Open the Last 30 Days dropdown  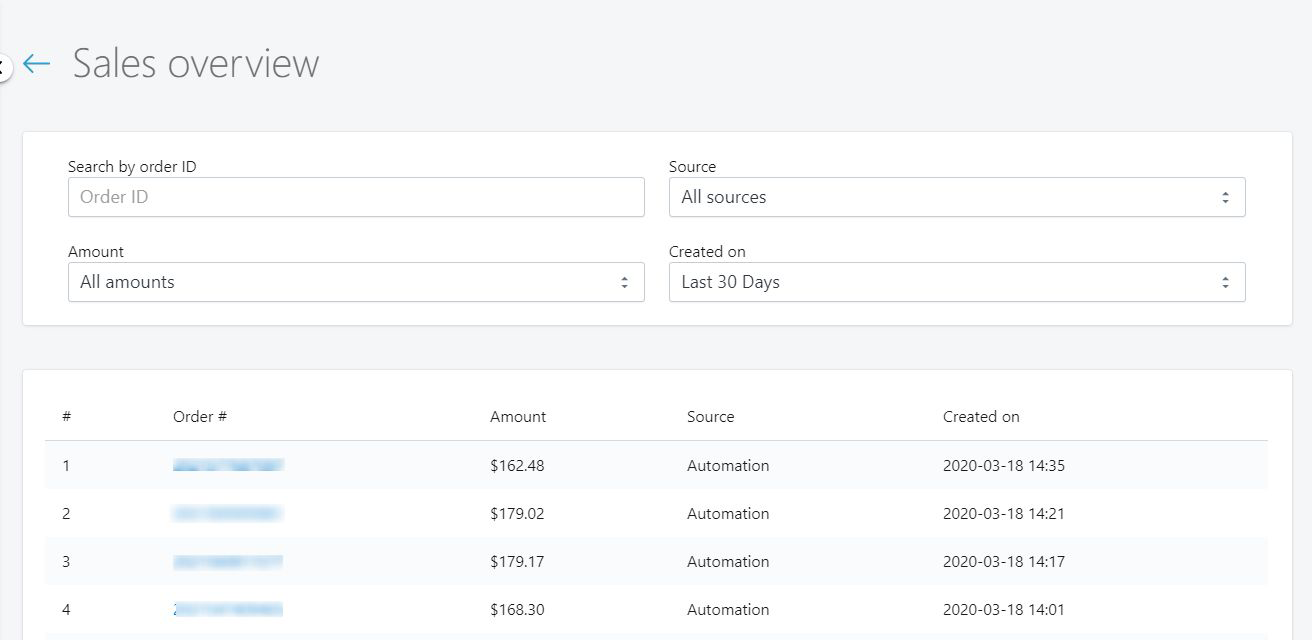point(957,282)
